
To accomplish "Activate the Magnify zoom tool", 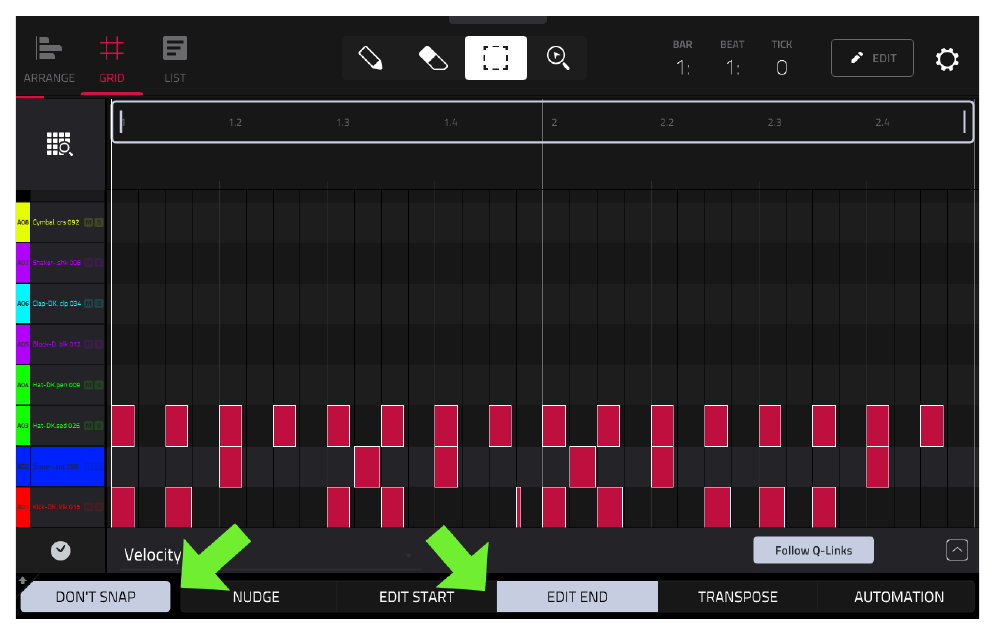I will click(558, 58).
